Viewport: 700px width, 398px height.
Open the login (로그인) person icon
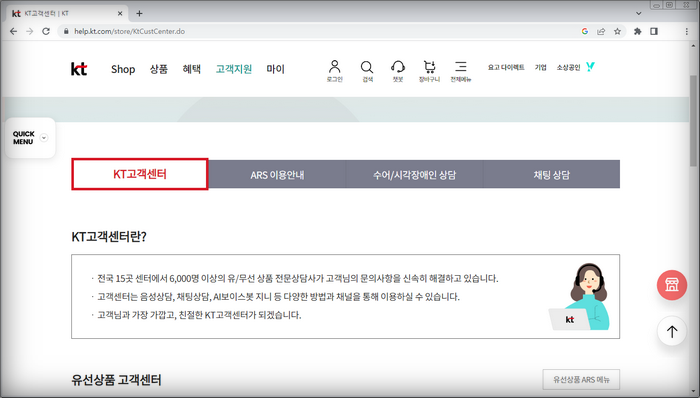334,71
